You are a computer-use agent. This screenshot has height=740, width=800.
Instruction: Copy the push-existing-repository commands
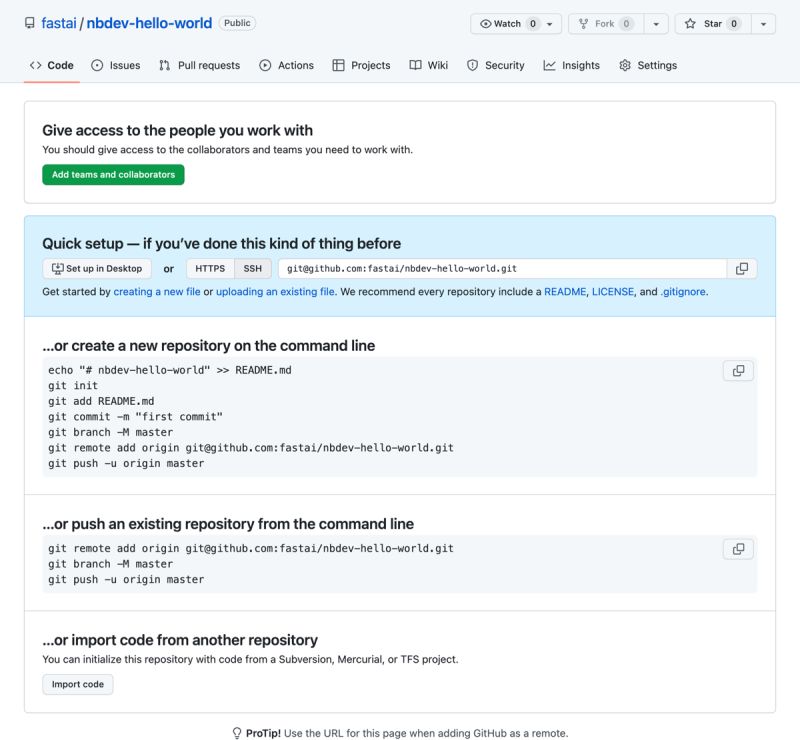coord(738,548)
